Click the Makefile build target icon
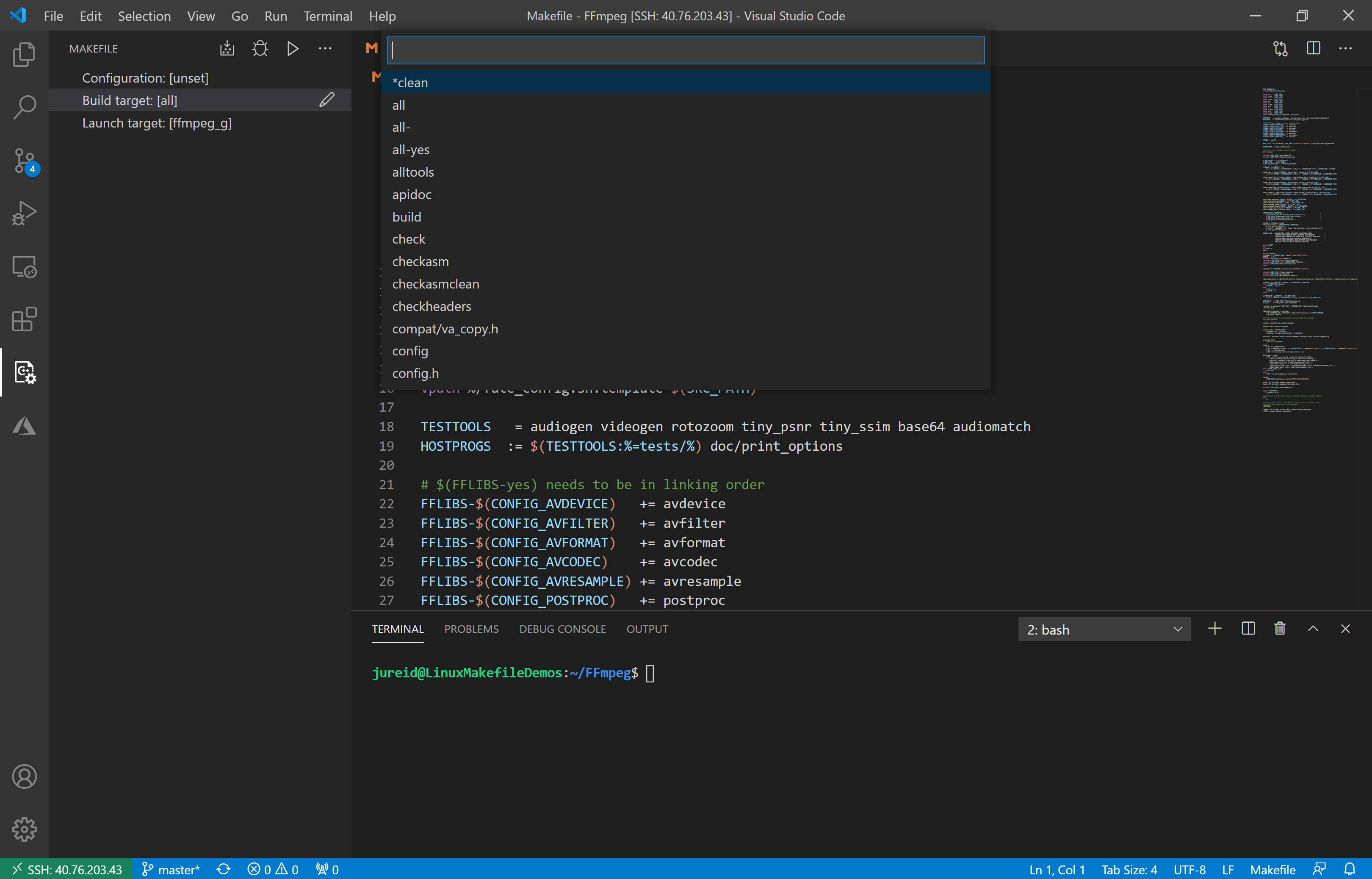This screenshot has height=879, width=1372. tap(227, 49)
